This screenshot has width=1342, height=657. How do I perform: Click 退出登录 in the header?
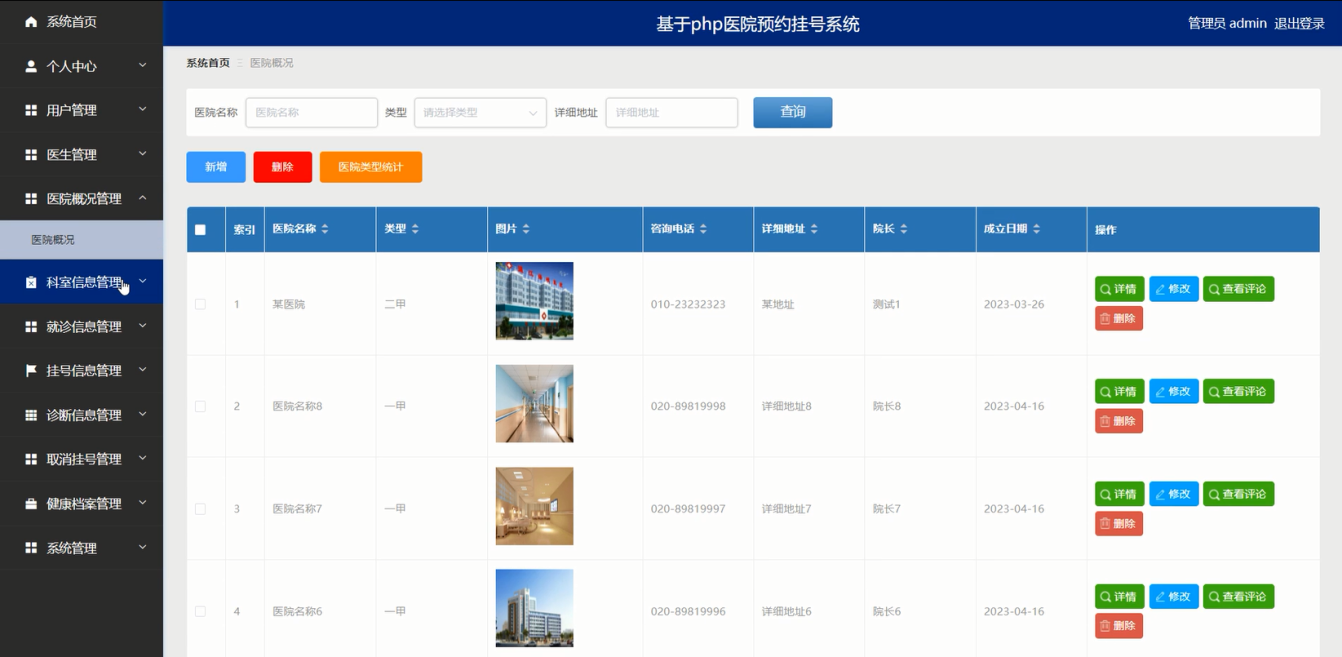click(x=1299, y=23)
